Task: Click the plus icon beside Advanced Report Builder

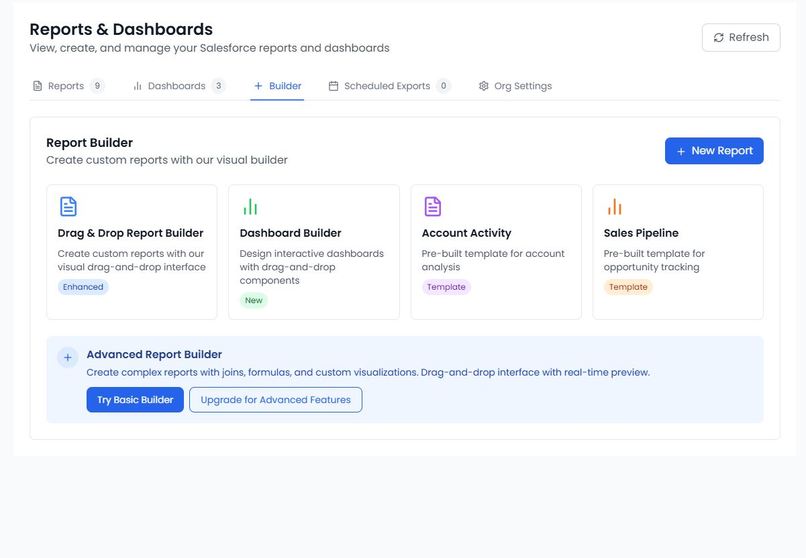Action: 67,358
